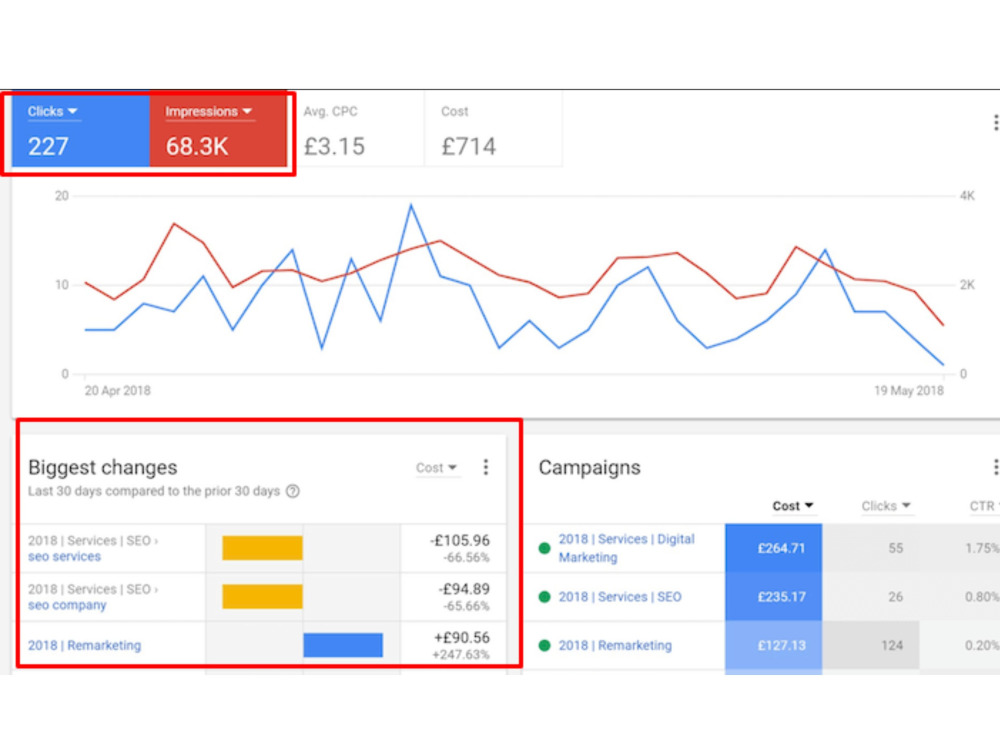The height and width of the screenshot is (750, 1000).
Task: Click the 26 clicks cell
Action: point(871,597)
